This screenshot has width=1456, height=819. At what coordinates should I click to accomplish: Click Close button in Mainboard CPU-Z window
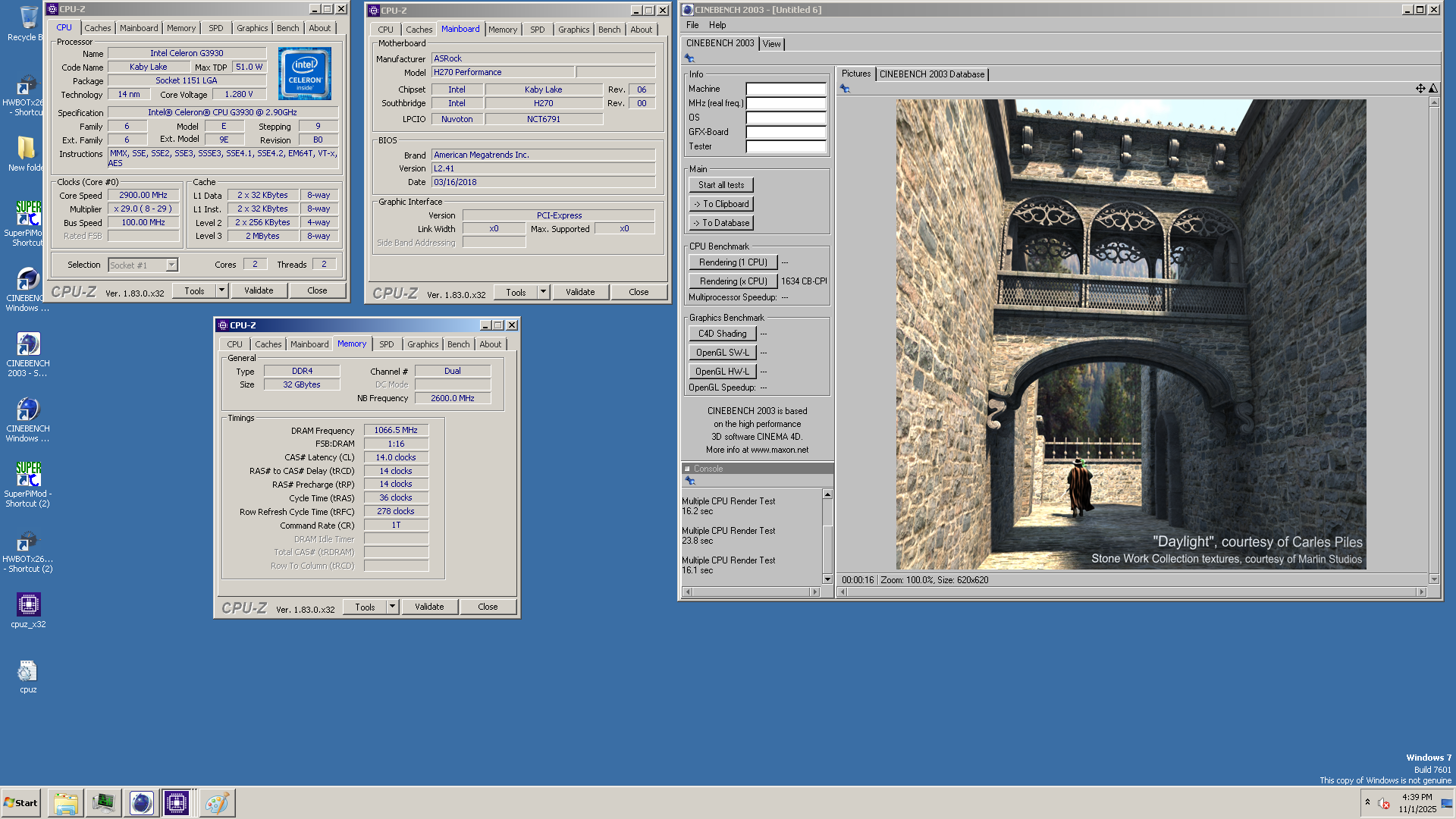(639, 292)
